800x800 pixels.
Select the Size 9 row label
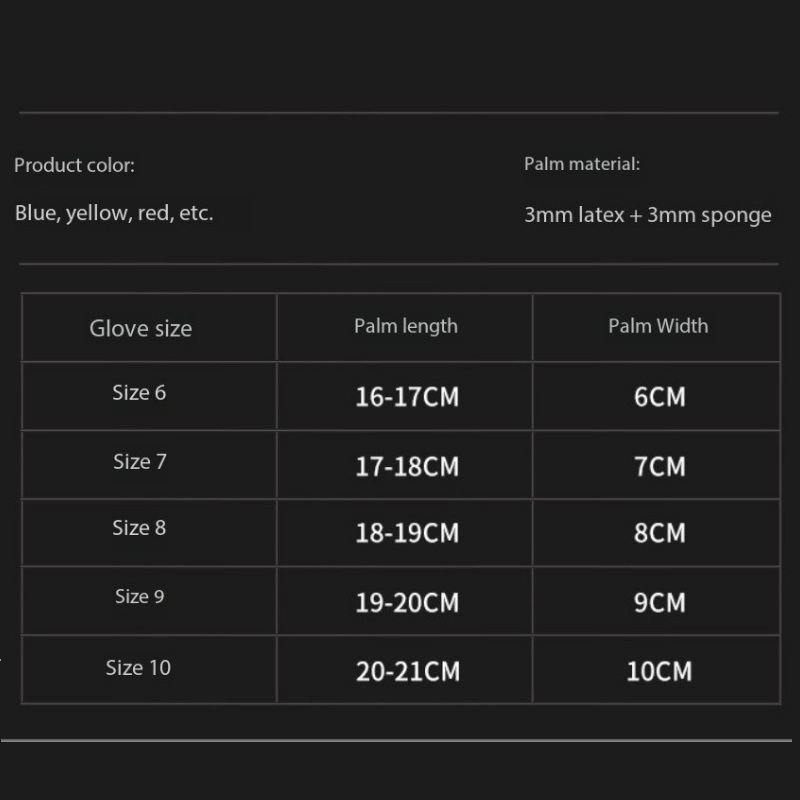click(x=139, y=597)
